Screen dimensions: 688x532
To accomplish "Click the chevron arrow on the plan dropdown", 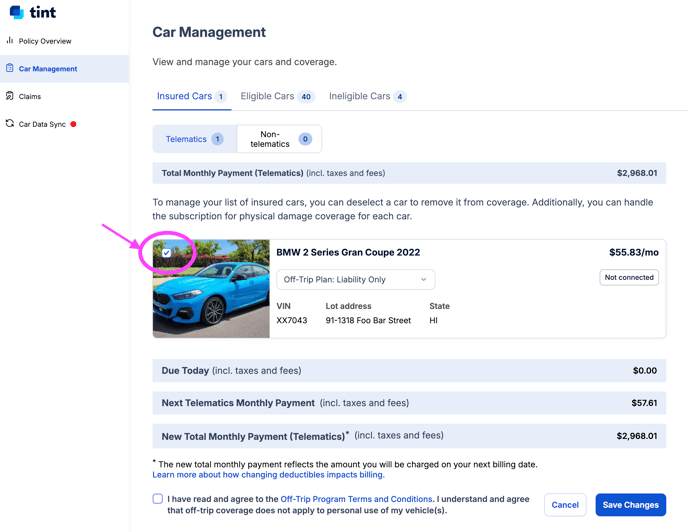I will tap(423, 280).
